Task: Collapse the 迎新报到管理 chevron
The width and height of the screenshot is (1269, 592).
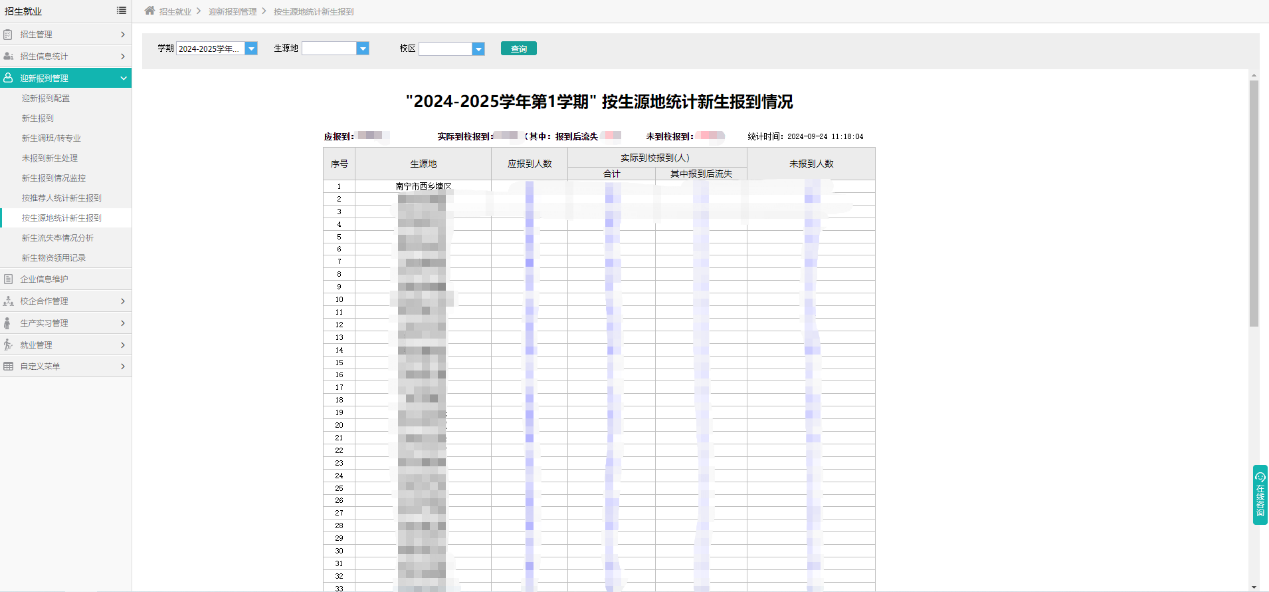Action: [122, 78]
